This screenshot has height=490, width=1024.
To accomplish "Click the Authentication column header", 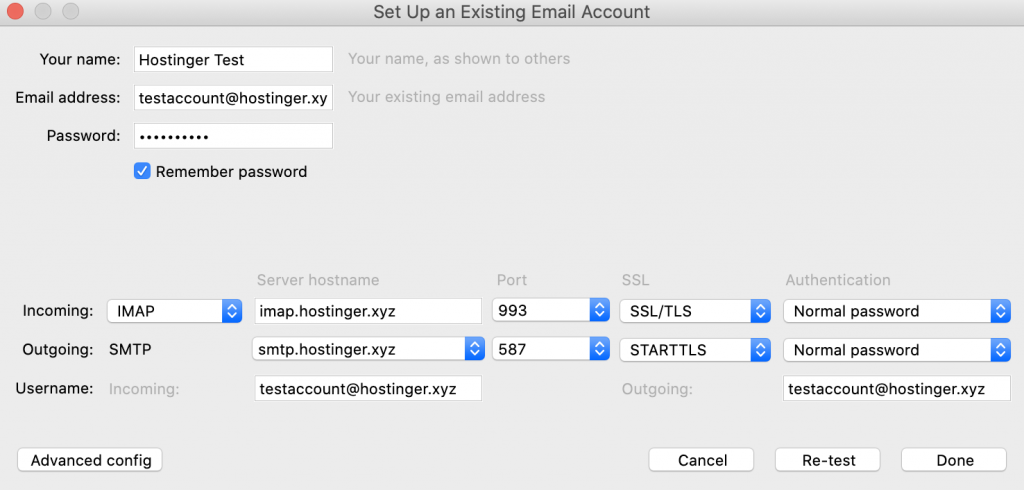I will (x=838, y=280).
